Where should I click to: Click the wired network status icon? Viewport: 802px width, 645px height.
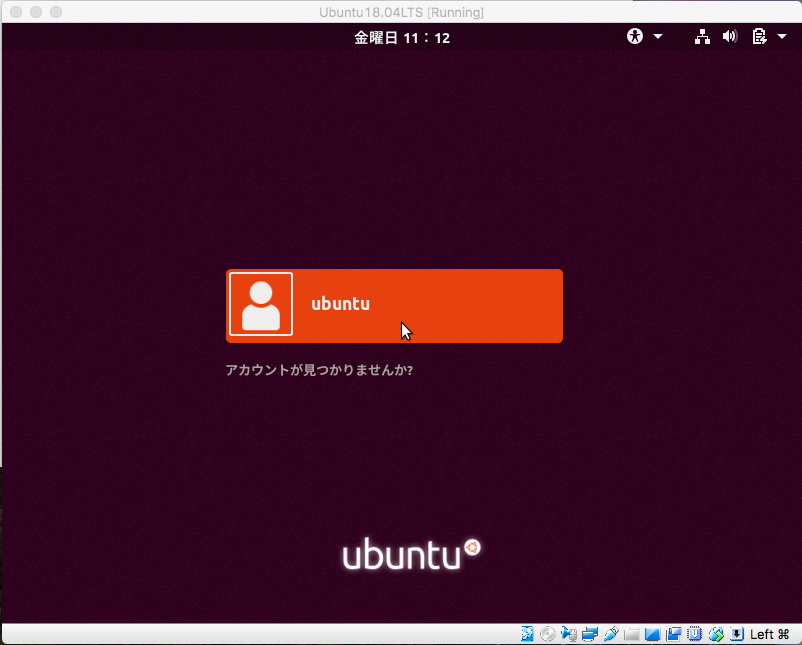coord(702,36)
